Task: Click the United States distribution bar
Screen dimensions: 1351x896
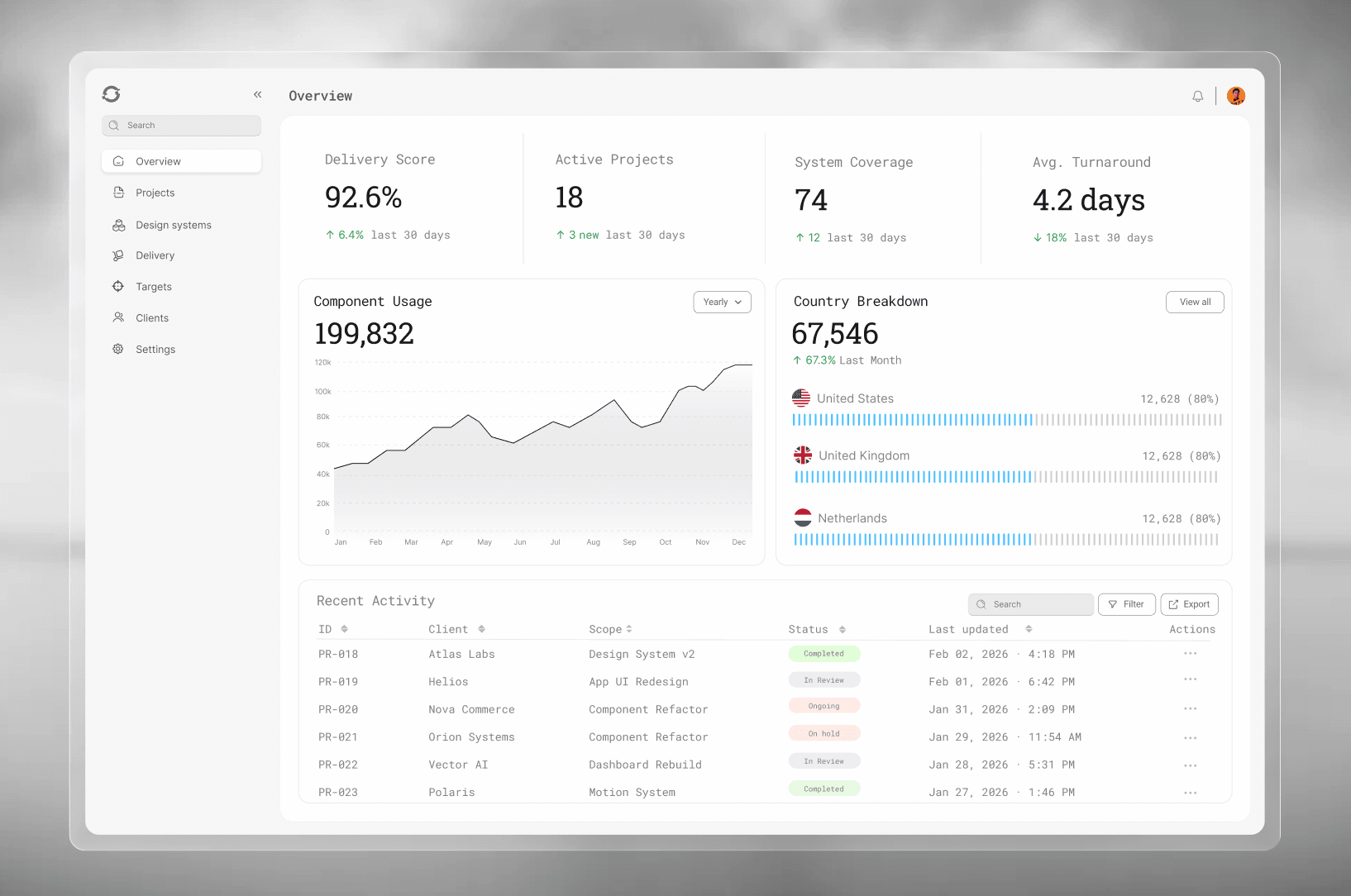Action: [1005, 420]
